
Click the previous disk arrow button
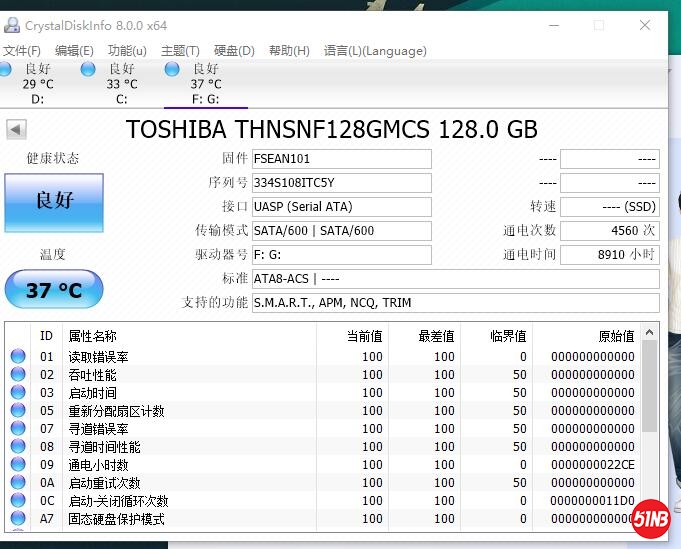16,130
